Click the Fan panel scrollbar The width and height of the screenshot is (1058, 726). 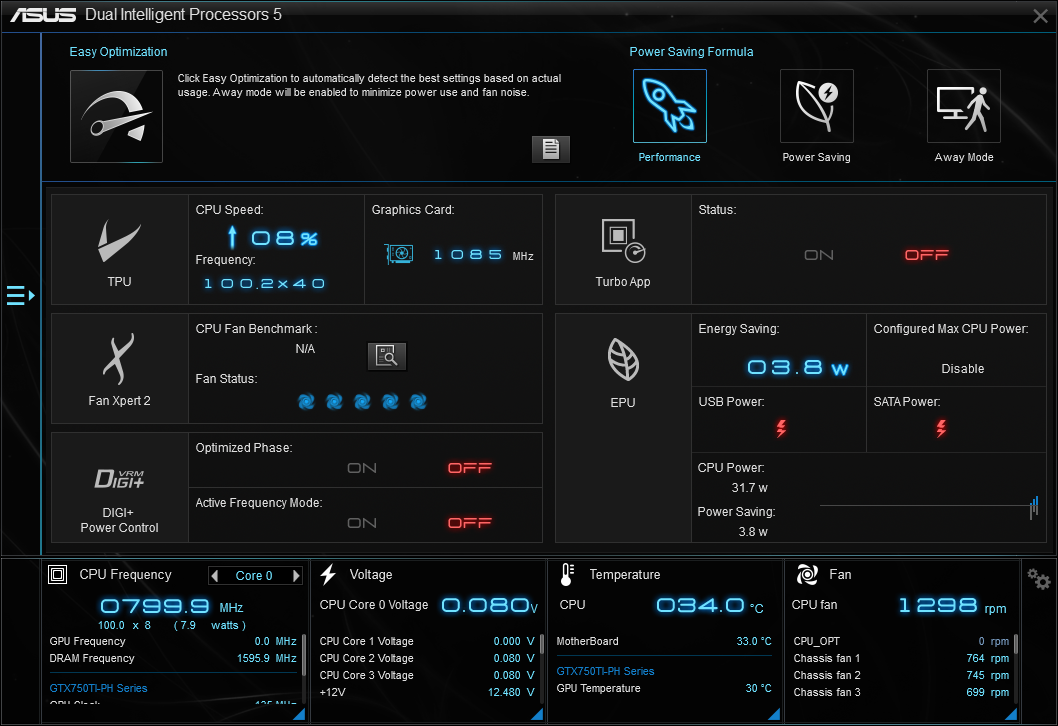(1015, 644)
